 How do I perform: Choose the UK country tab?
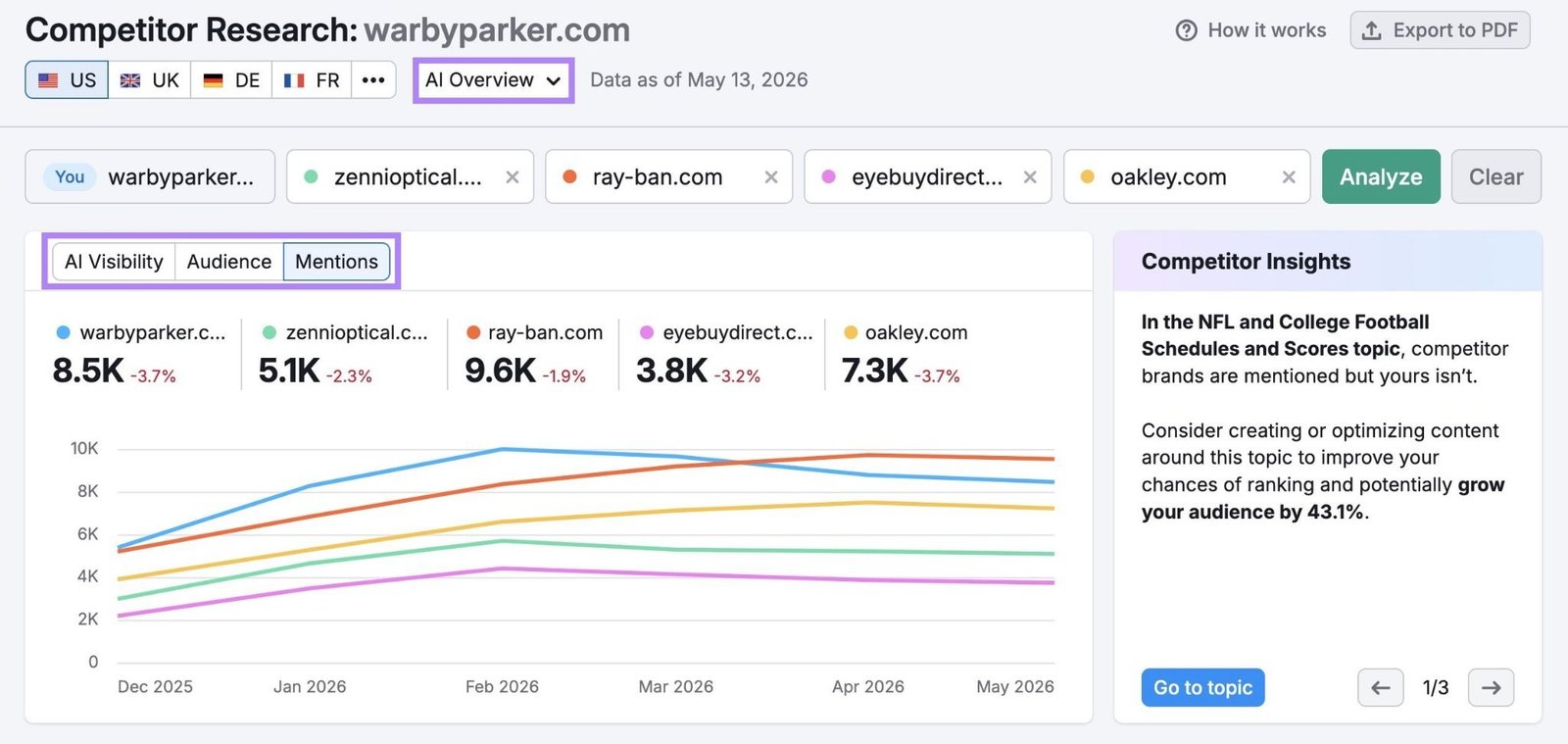point(149,80)
